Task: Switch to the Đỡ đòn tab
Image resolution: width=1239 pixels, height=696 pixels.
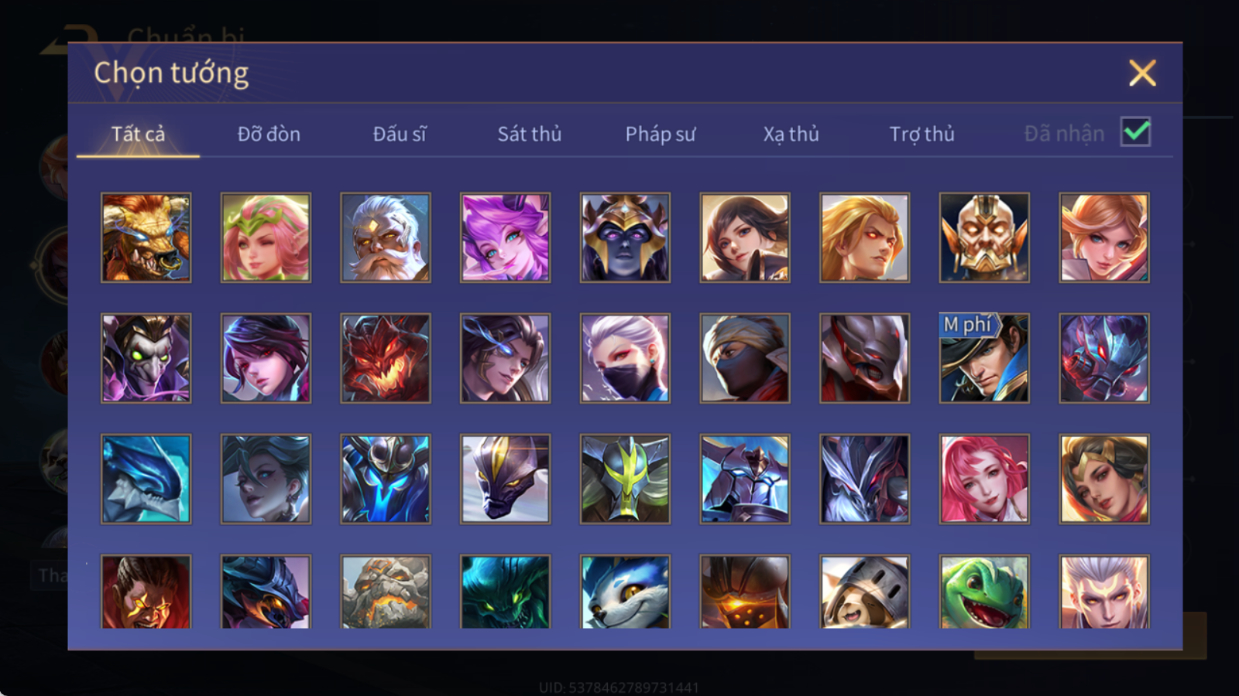Action: [x=269, y=134]
